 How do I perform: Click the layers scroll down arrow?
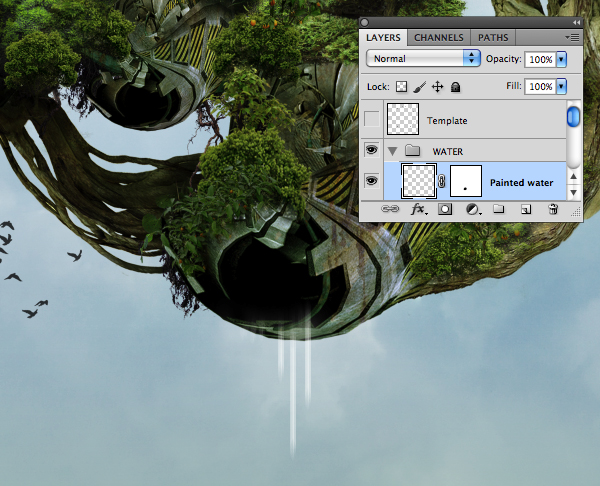pos(573,192)
